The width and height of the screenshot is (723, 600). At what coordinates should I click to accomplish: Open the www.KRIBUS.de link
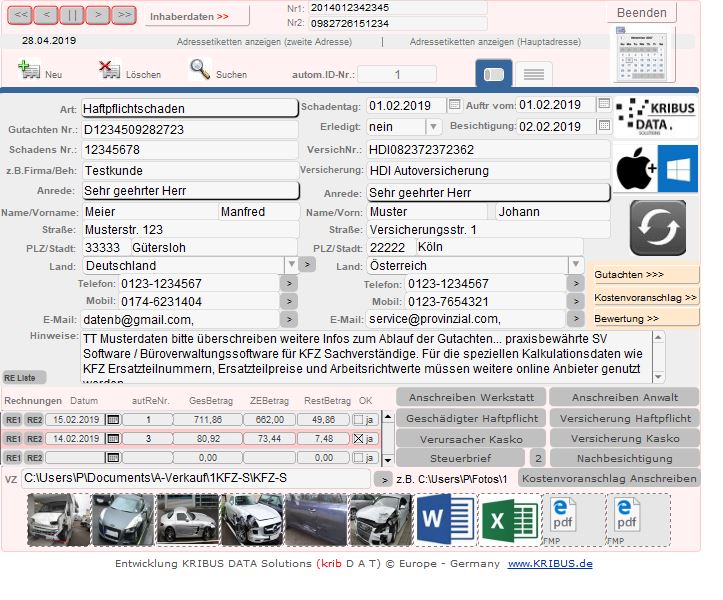550,564
